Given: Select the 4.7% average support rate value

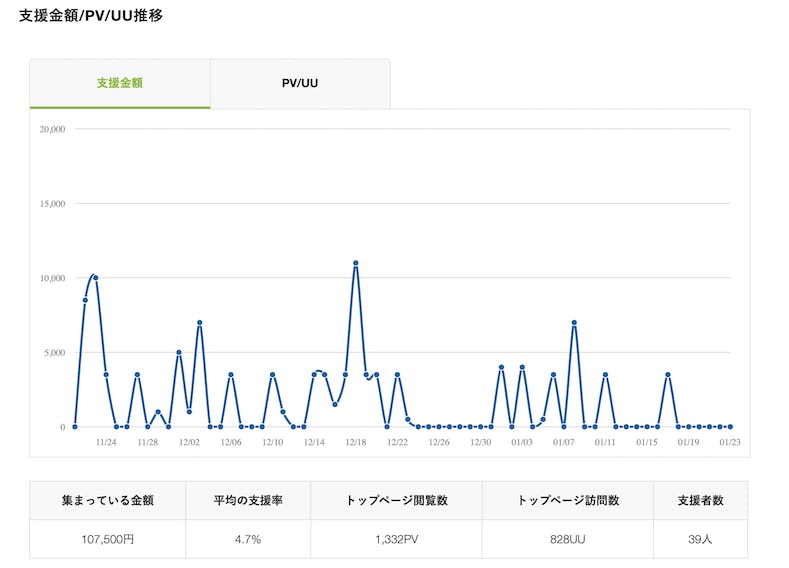Looking at the screenshot, I should coord(248,539).
